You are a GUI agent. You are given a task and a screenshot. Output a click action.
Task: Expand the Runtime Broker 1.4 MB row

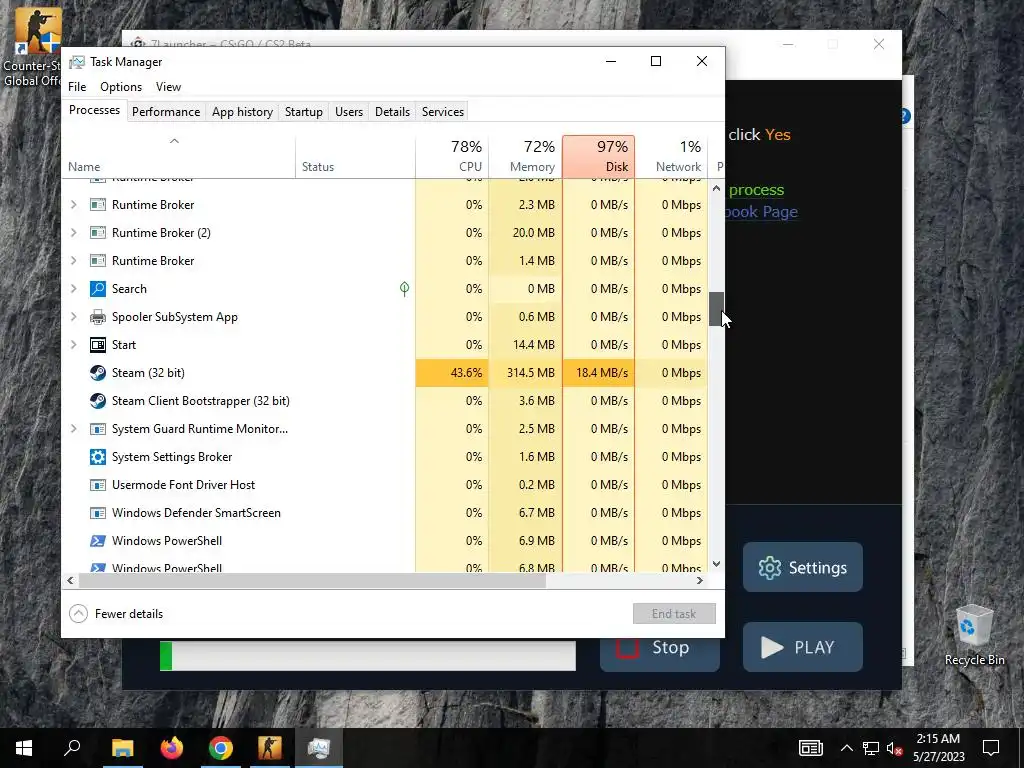(74, 261)
